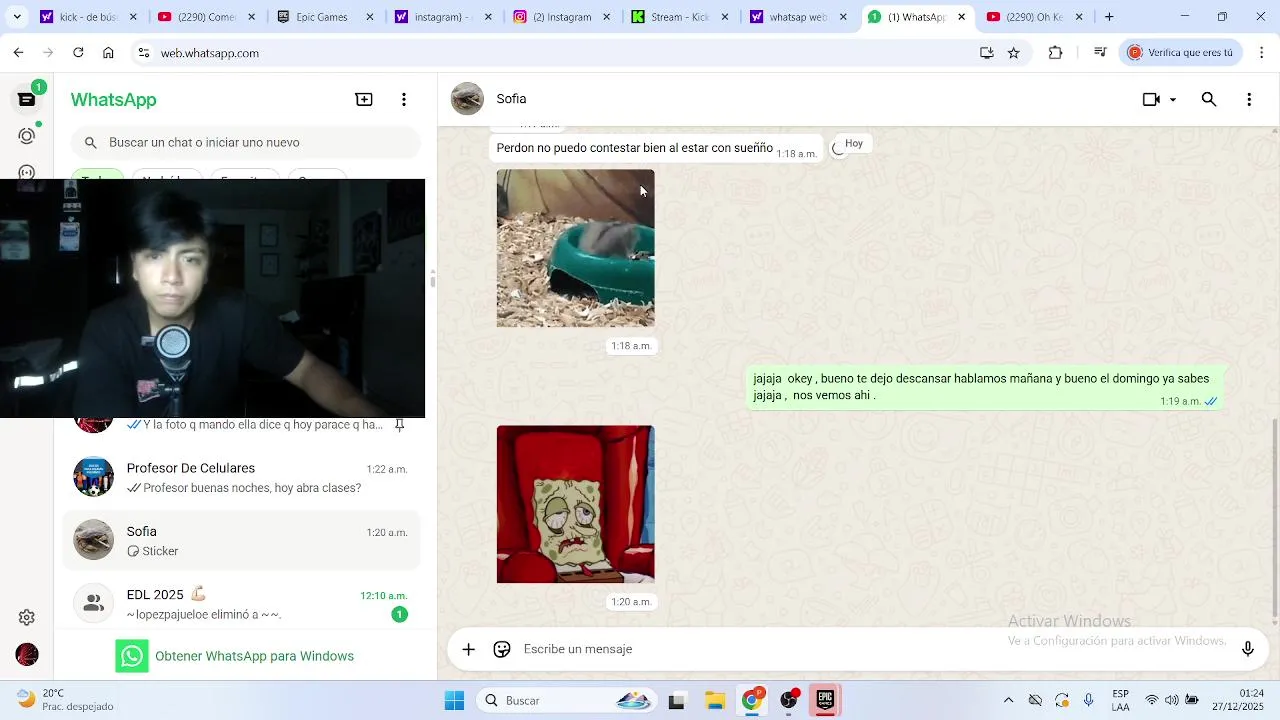Open File Explorer from taskbar
The height and width of the screenshot is (720, 1280).
coord(714,701)
